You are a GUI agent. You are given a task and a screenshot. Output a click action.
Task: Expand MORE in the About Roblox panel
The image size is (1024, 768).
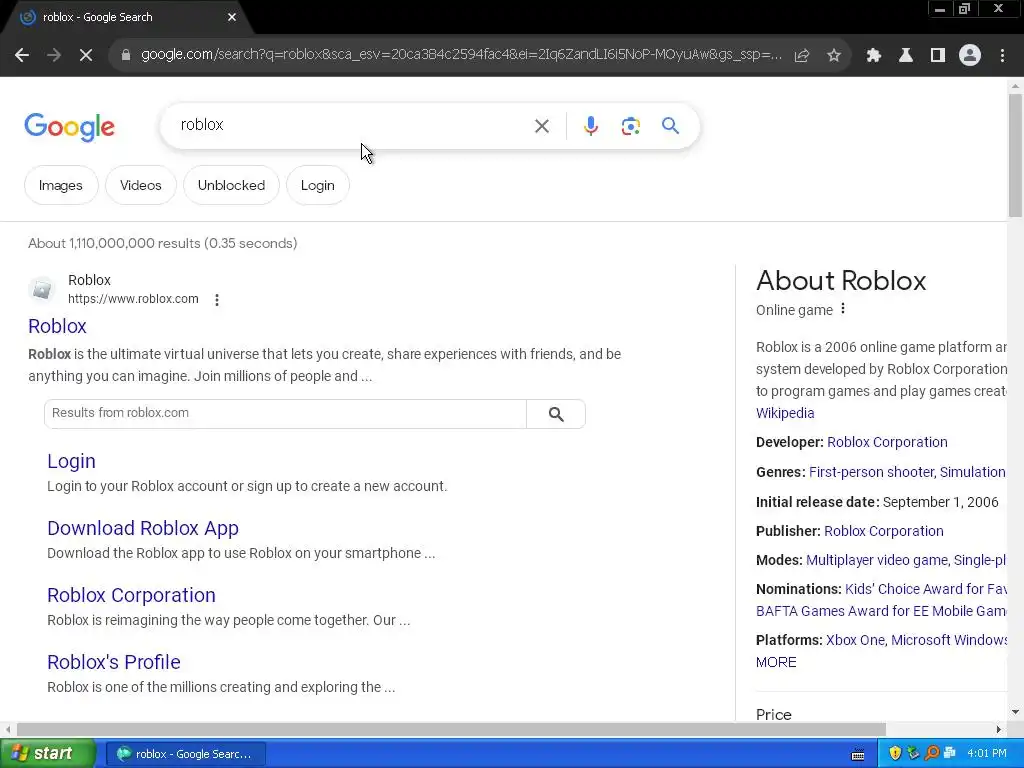776,662
